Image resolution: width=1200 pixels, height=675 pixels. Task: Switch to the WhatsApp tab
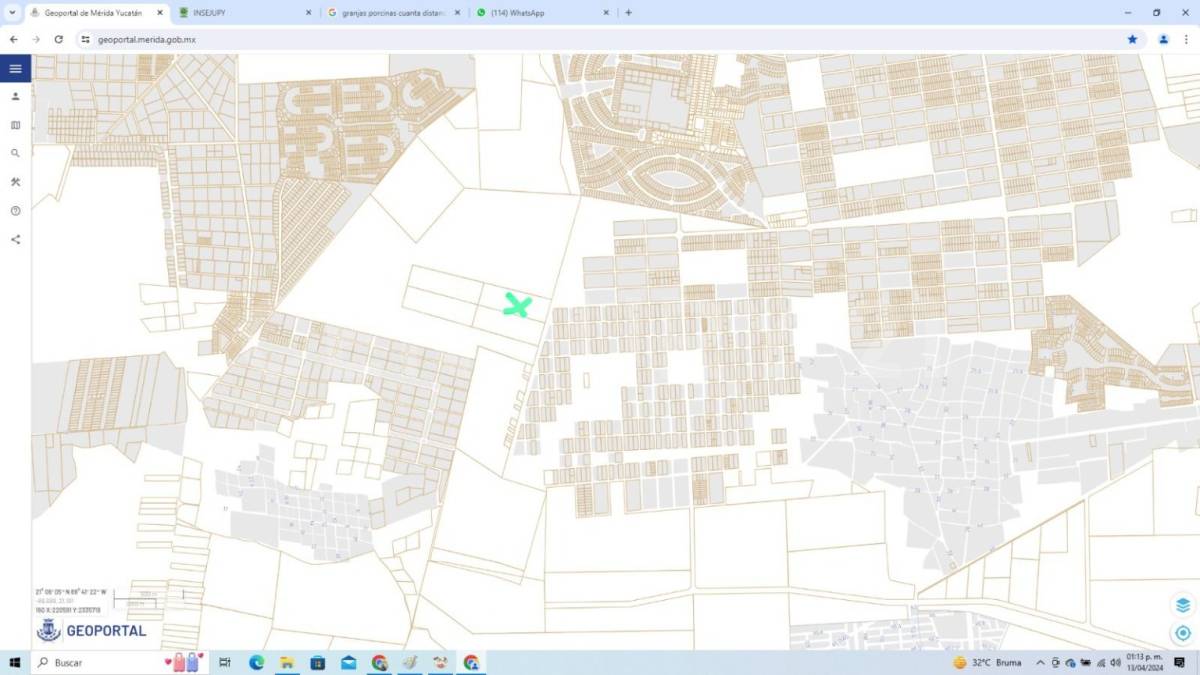click(x=540, y=13)
